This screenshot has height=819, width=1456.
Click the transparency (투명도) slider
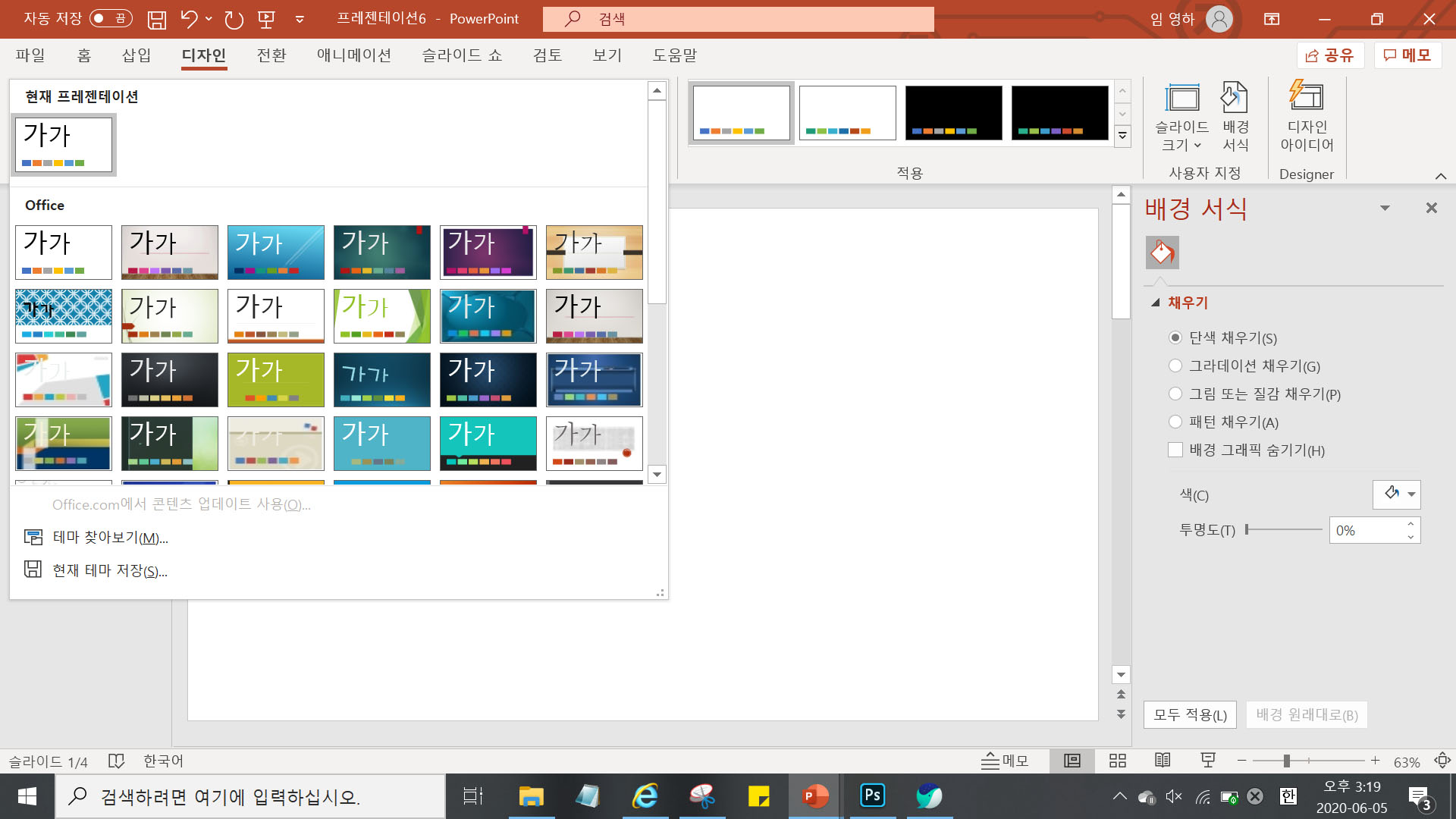[x=1283, y=529]
